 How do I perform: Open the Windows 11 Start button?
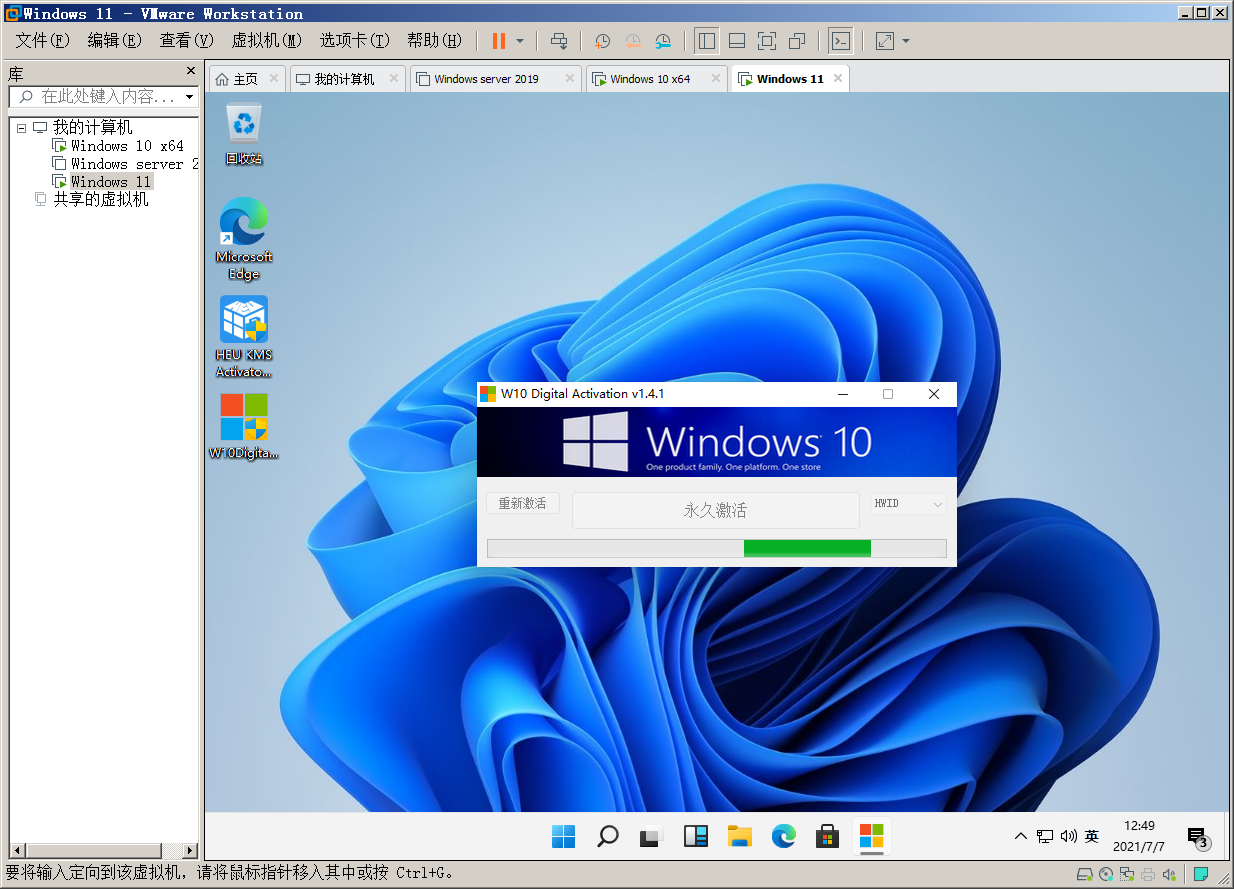[x=564, y=836]
